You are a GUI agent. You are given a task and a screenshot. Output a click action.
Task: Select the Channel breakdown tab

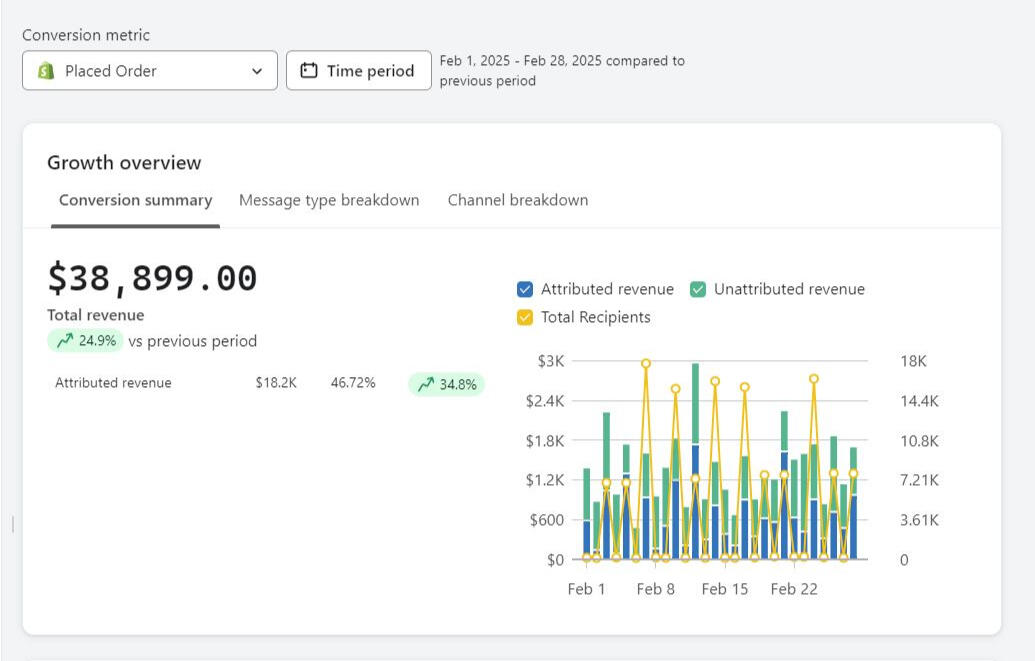click(x=518, y=200)
